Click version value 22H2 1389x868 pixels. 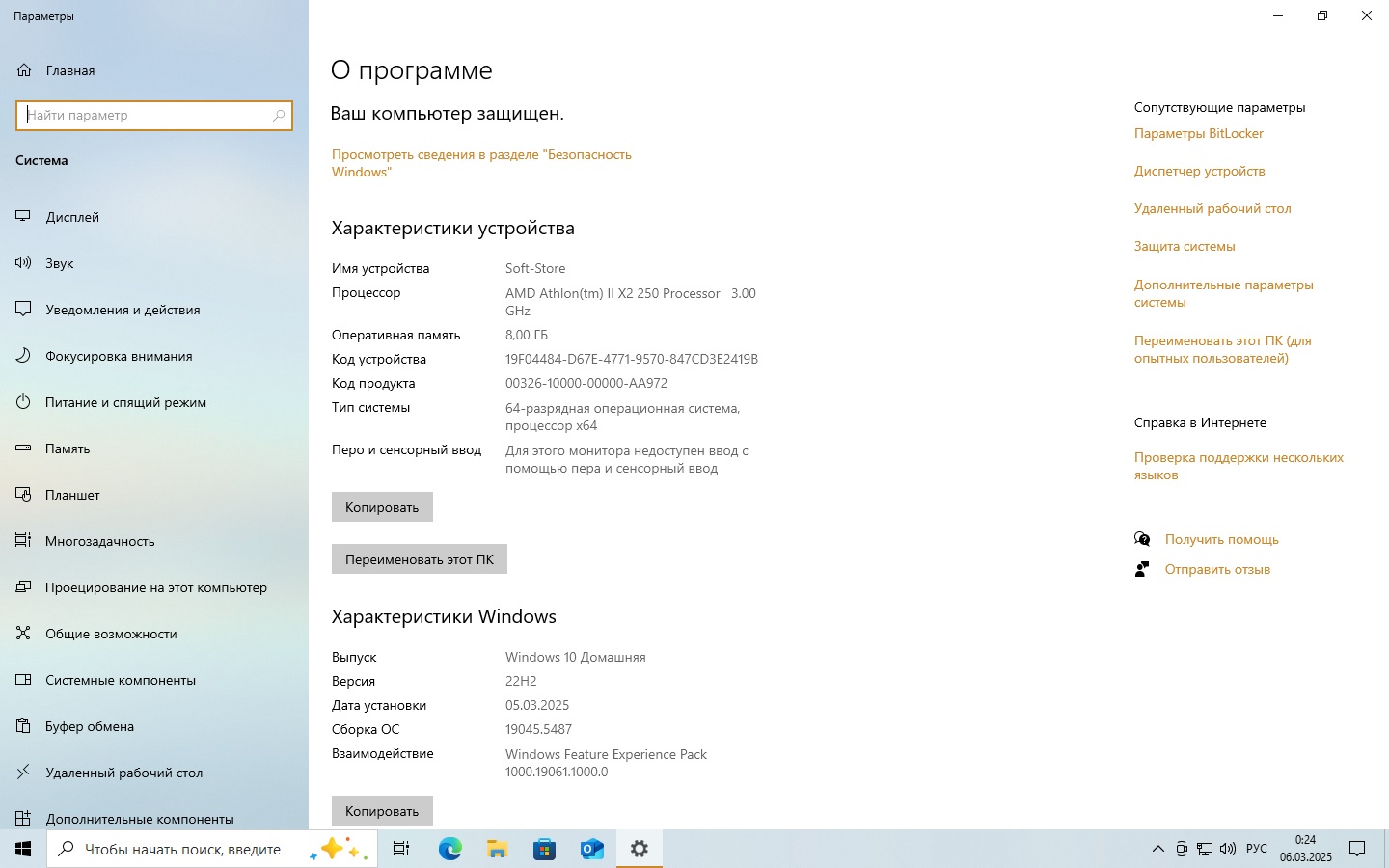click(521, 681)
